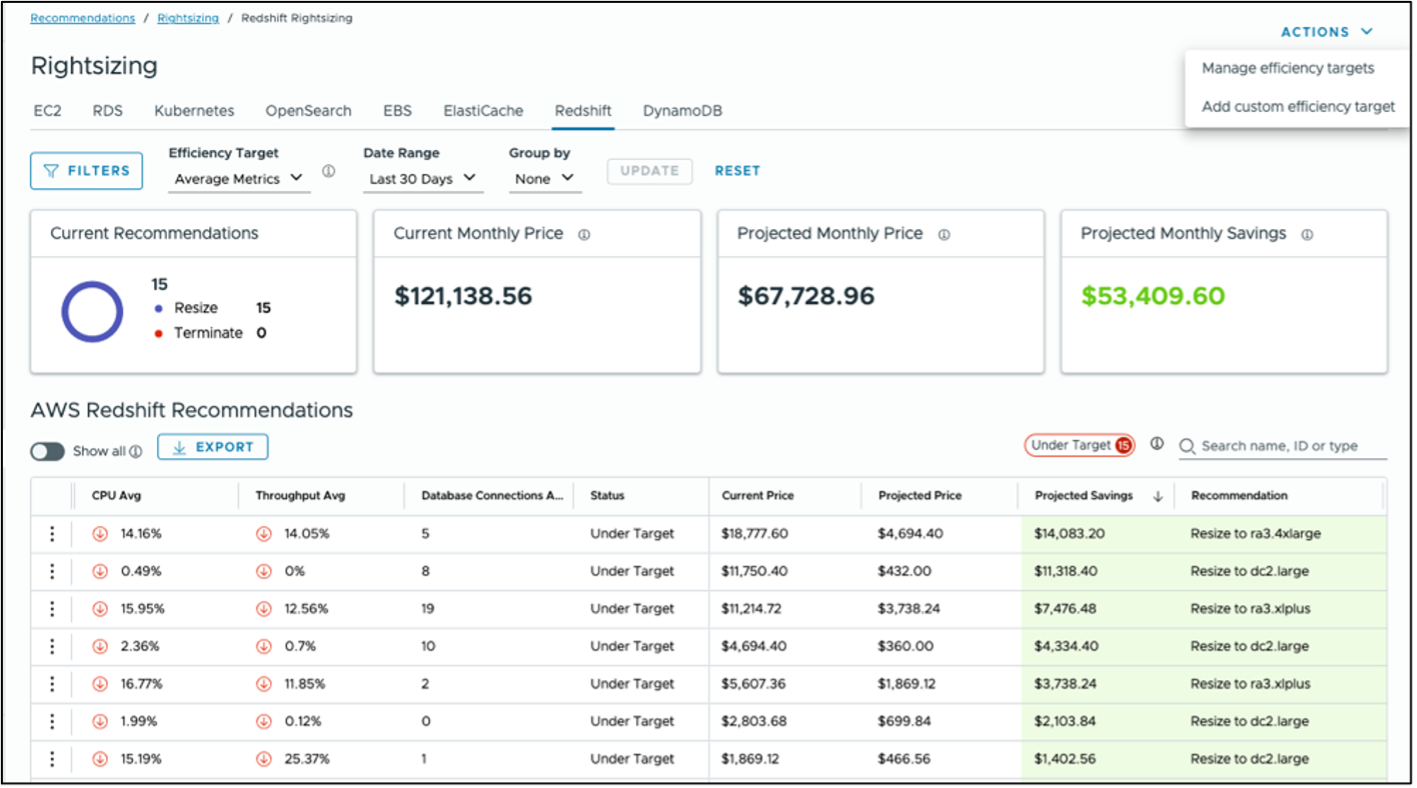1417x788 pixels.
Task: Click the $432.00 projected price cell
Action: [x=904, y=572]
